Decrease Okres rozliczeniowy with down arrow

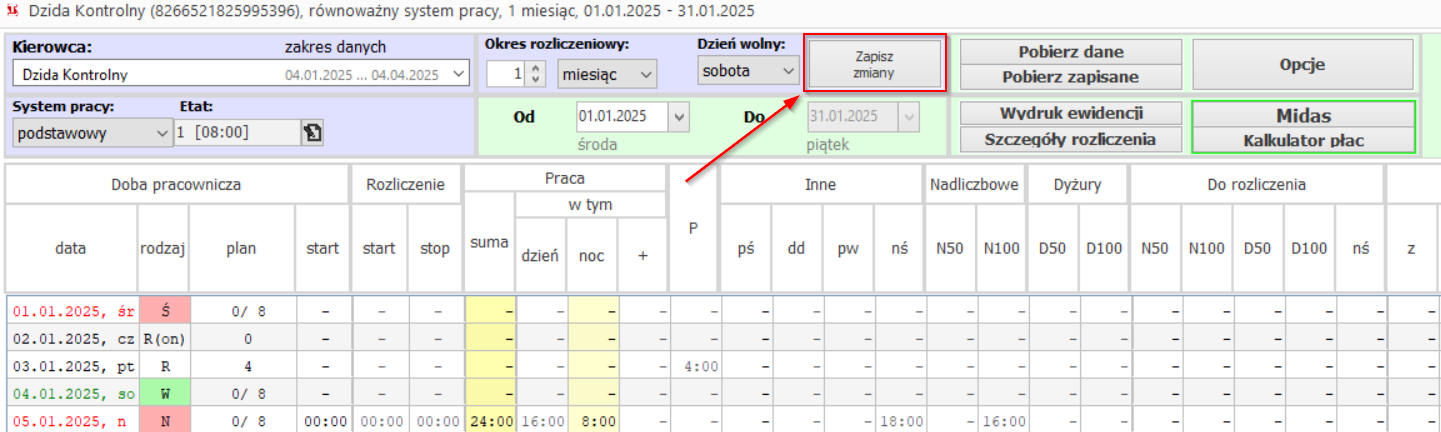click(535, 79)
